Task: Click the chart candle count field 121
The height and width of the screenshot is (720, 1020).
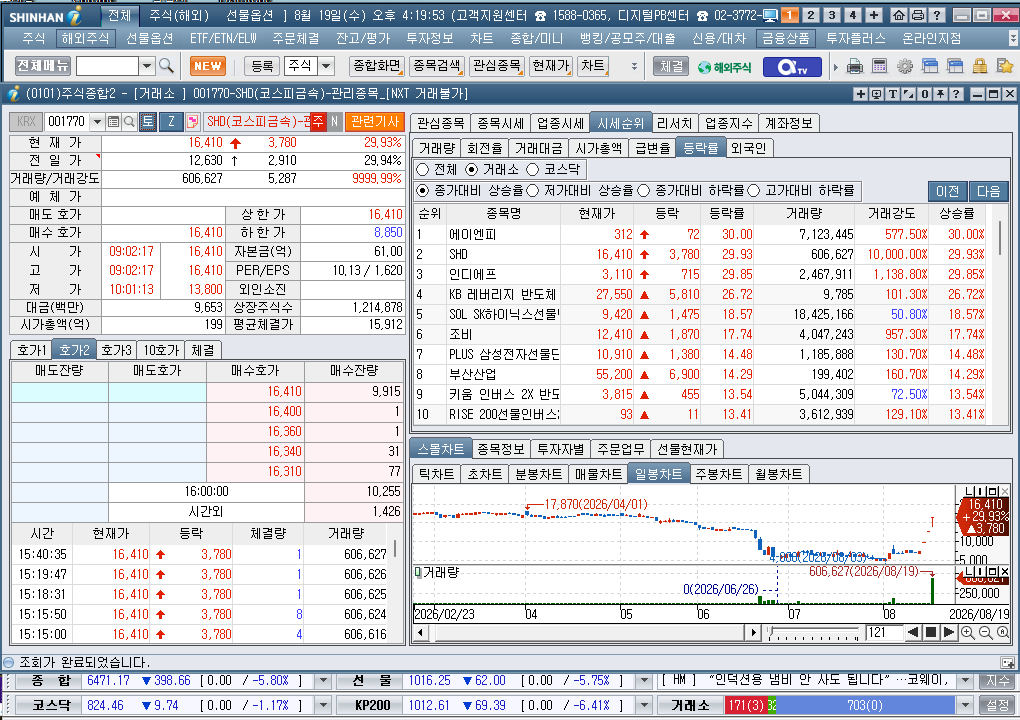Action: (883, 632)
